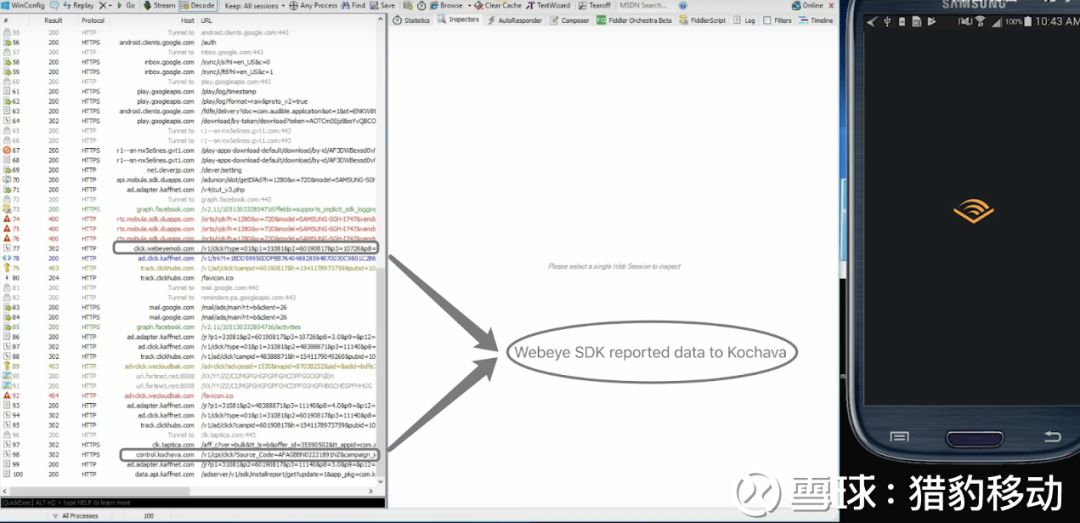Select session 85 graph.facebook.com activities row

[x=189, y=327]
